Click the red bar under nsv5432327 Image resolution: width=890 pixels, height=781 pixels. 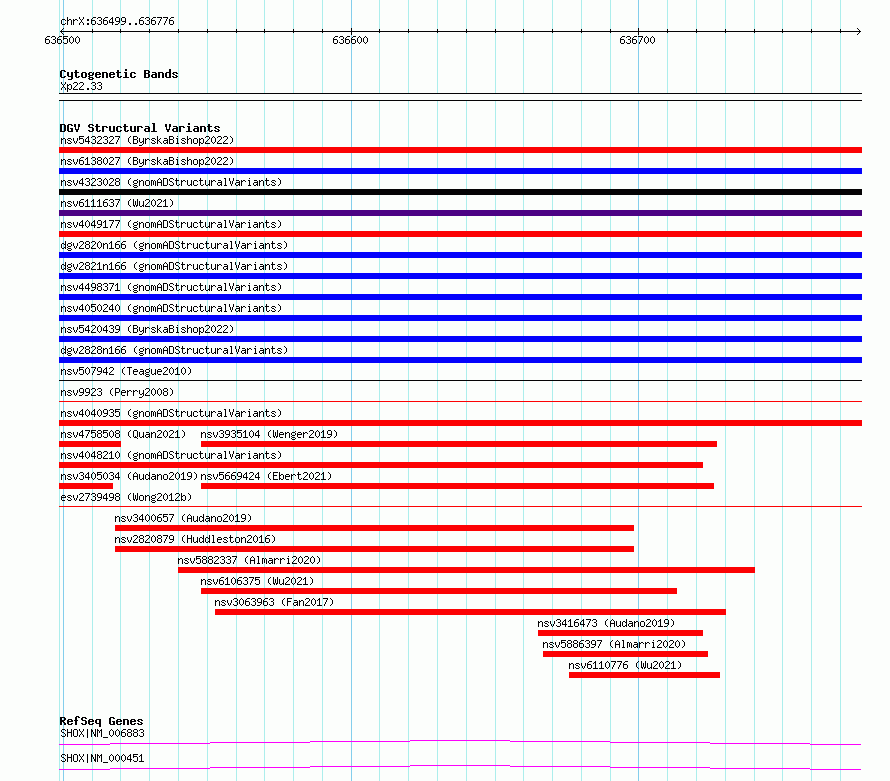(460, 150)
